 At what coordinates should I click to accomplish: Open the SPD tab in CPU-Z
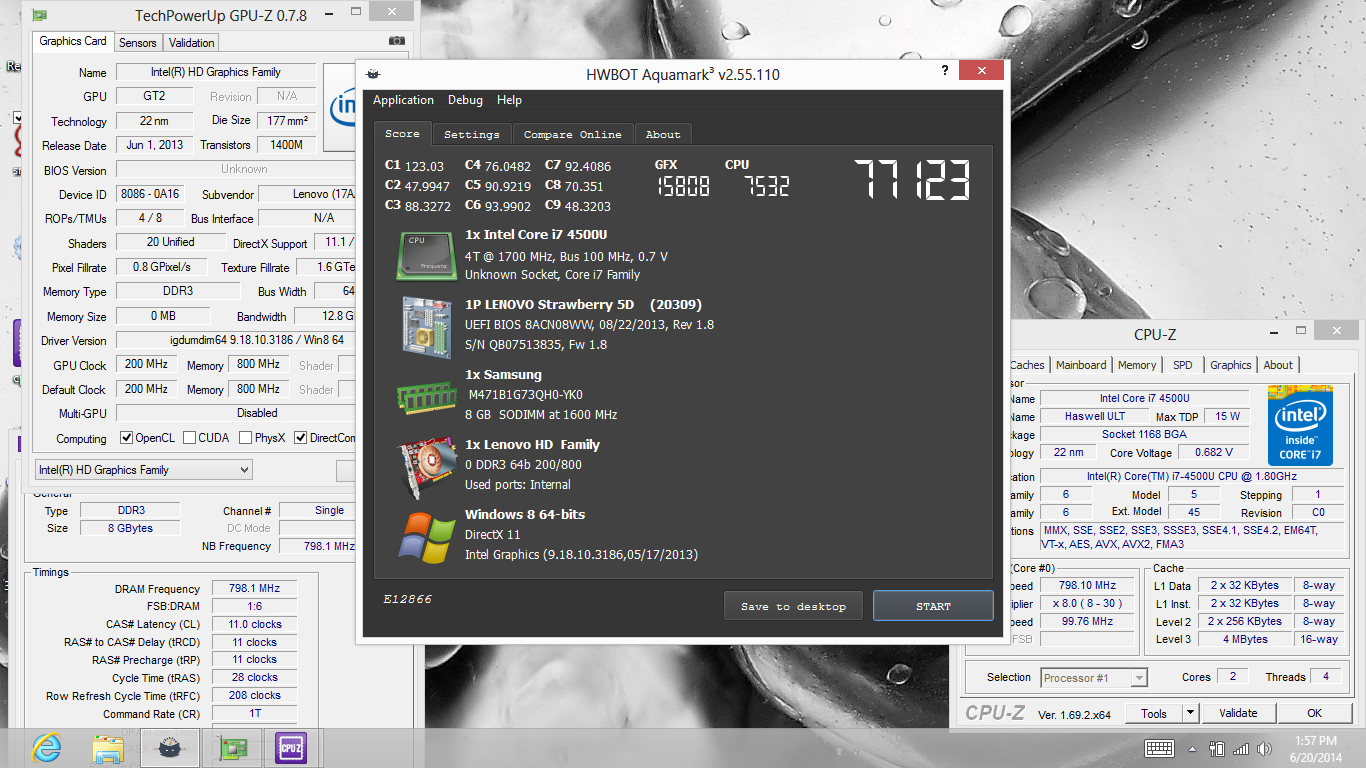pos(1183,365)
